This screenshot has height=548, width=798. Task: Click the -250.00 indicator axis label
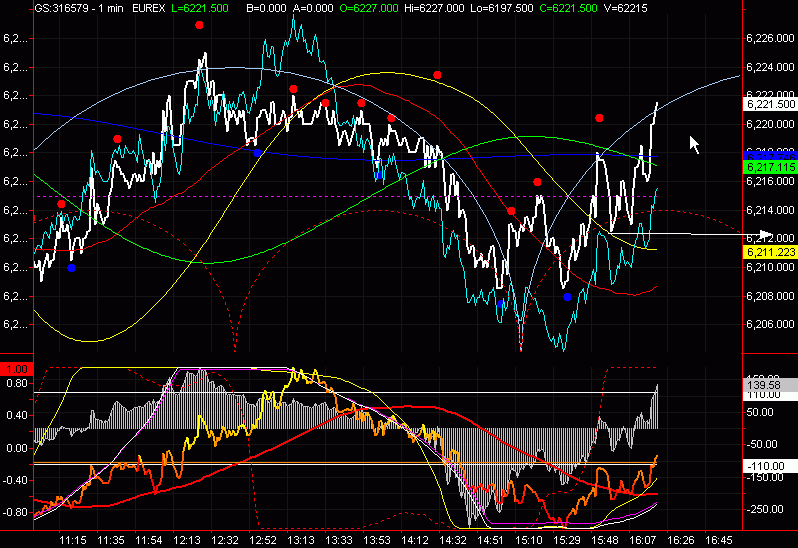click(x=765, y=509)
